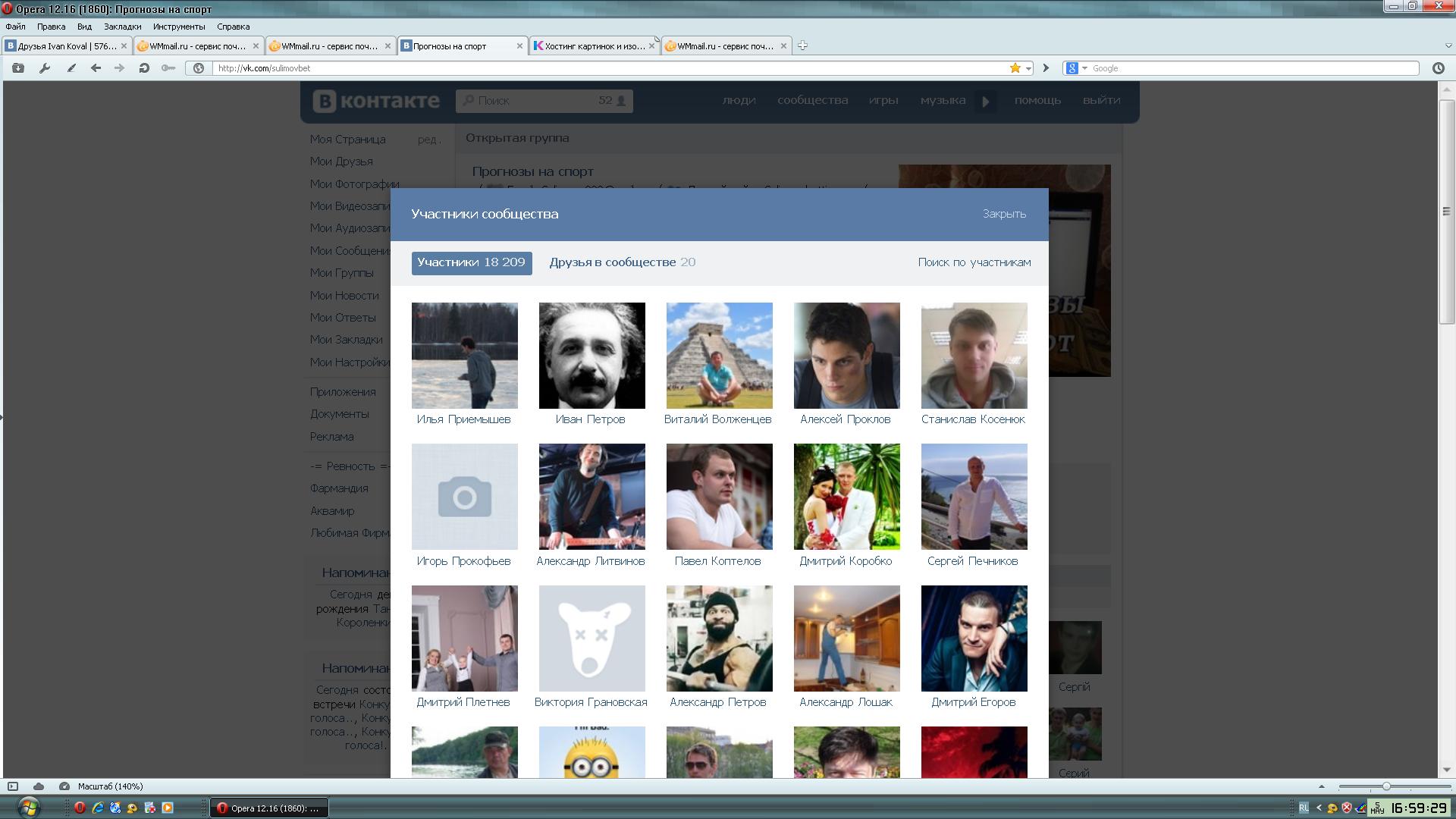
Task: Select the 'Участники 18 209' tab
Action: click(472, 262)
